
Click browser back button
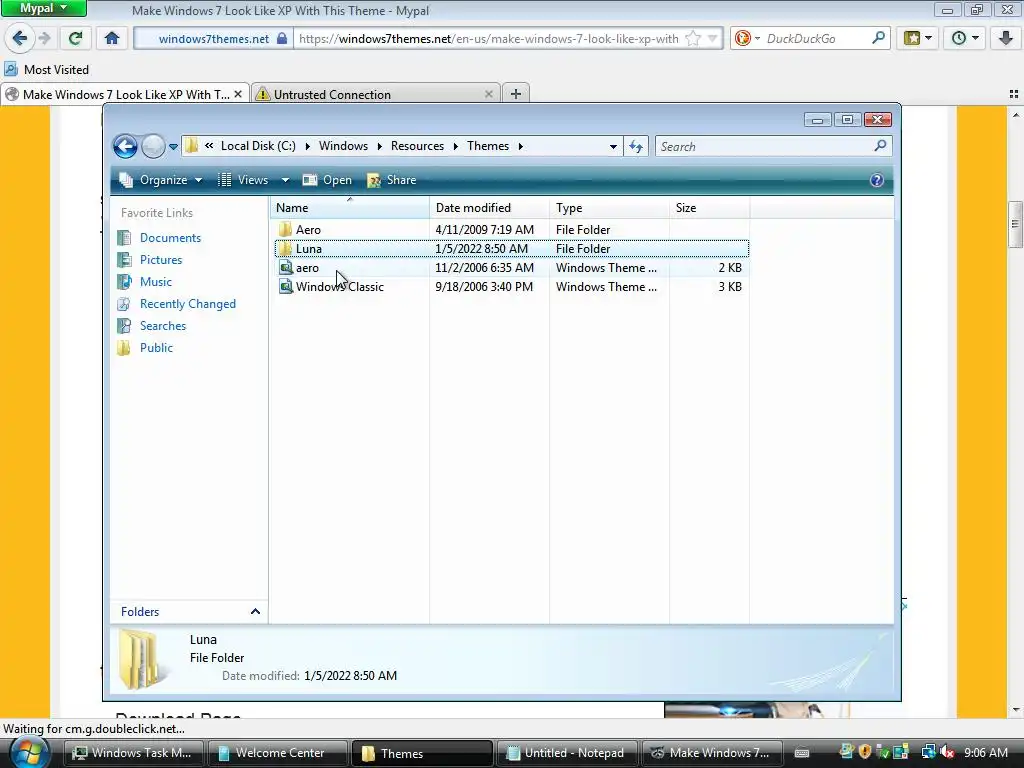20,39
